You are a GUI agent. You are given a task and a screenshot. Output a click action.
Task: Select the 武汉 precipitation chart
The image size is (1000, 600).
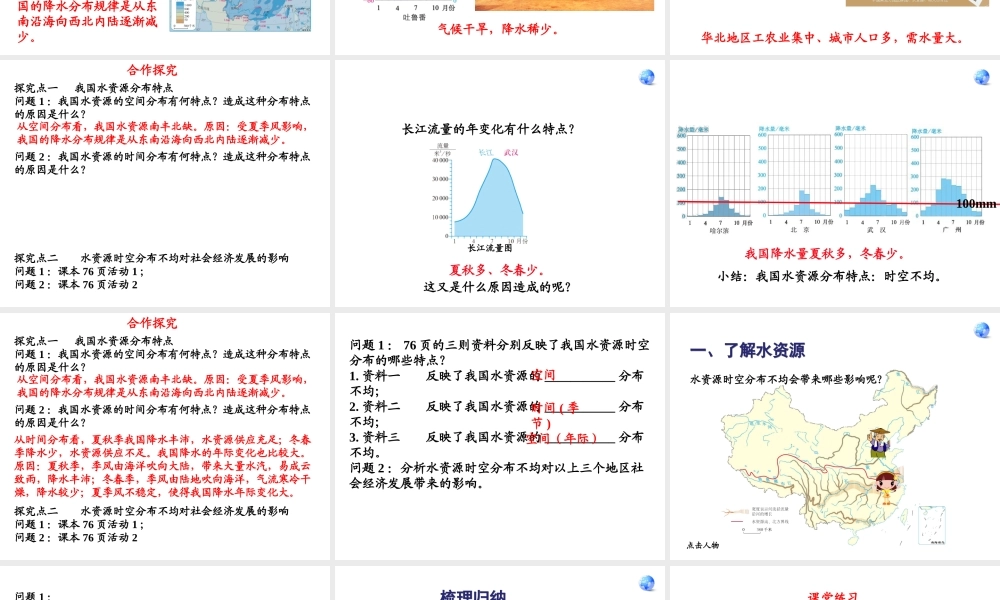pyautogui.click(x=872, y=179)
